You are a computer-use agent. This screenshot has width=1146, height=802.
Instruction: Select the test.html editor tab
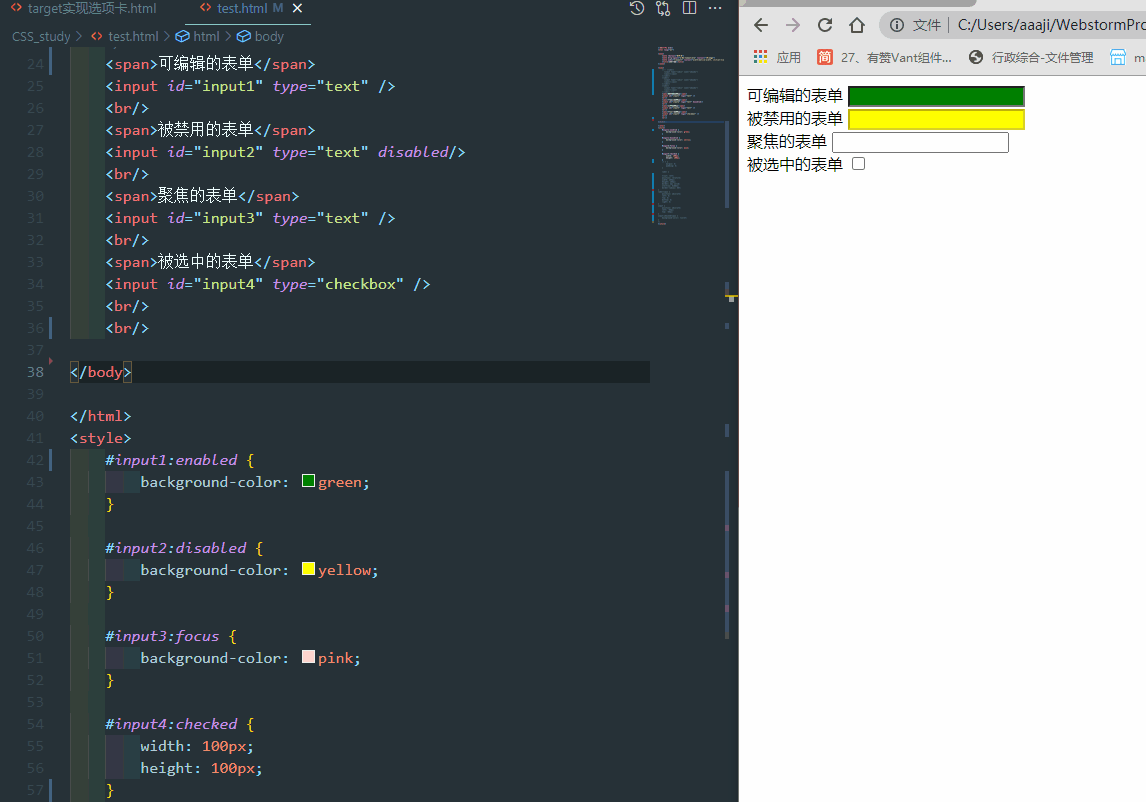pos(241,9)
